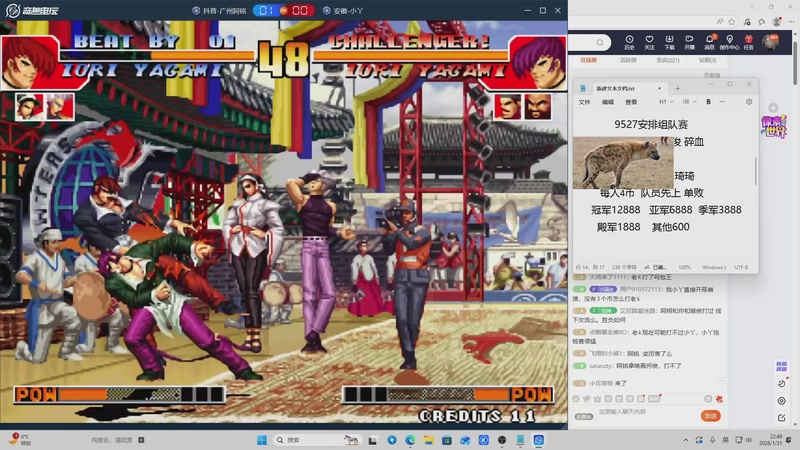This screenshot has height=450, width=800.
Task: Open the 历史 history icon
Action: 629,42
